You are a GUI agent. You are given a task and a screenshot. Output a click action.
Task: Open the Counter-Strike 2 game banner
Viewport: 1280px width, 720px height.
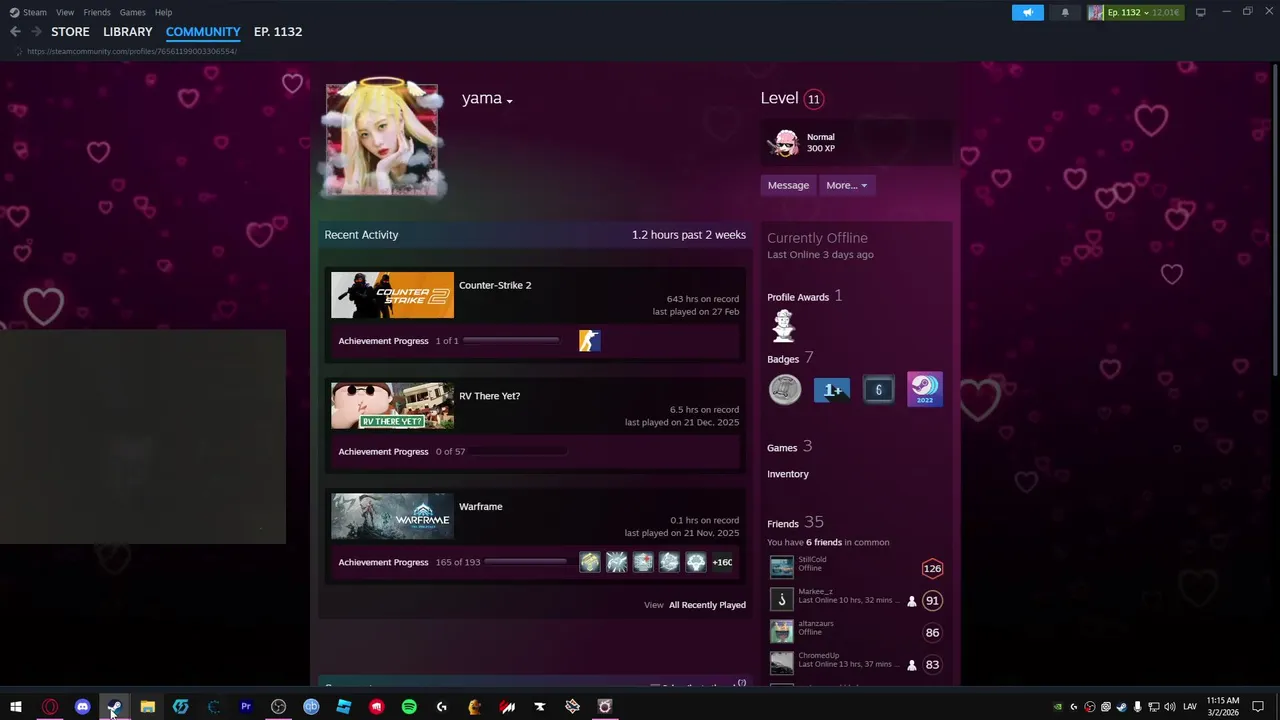pos(392,295)
